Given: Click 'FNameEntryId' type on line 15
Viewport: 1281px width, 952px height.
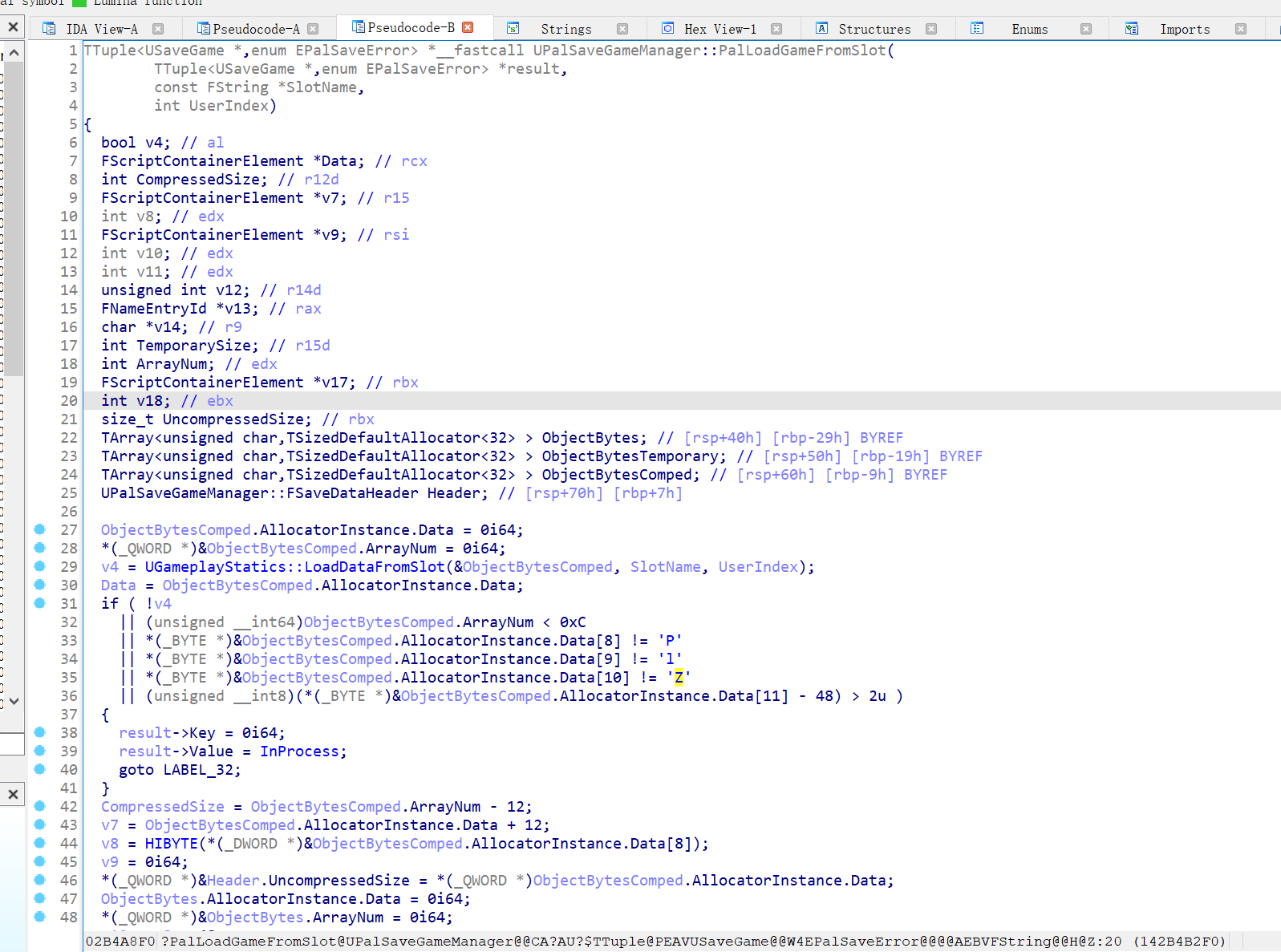Looking at the screenshot, I should [154, 309].
